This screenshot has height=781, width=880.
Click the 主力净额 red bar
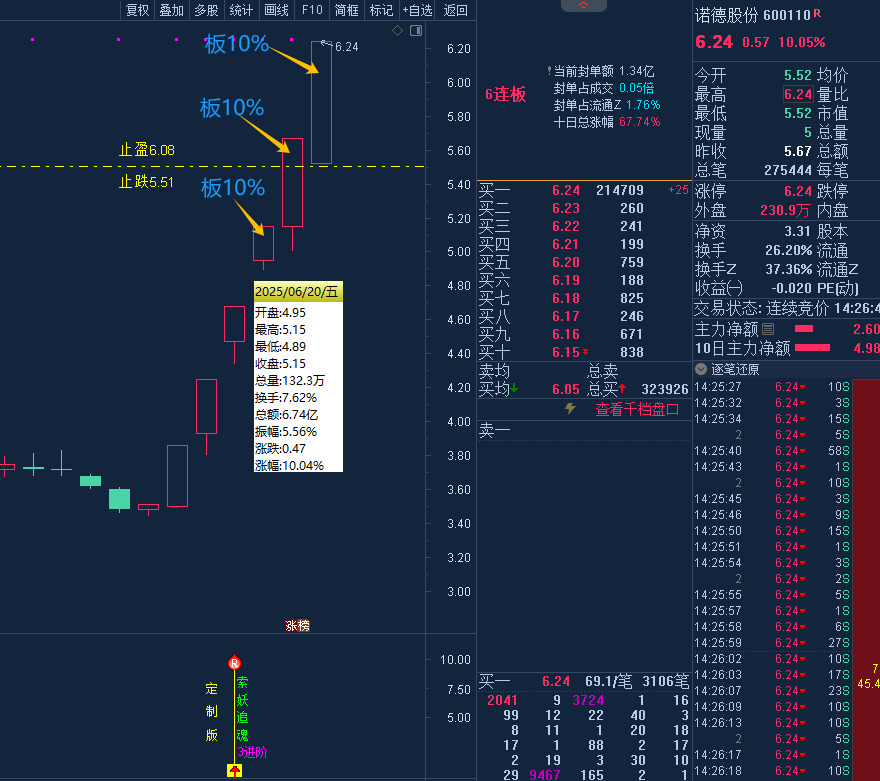[804, 329]
